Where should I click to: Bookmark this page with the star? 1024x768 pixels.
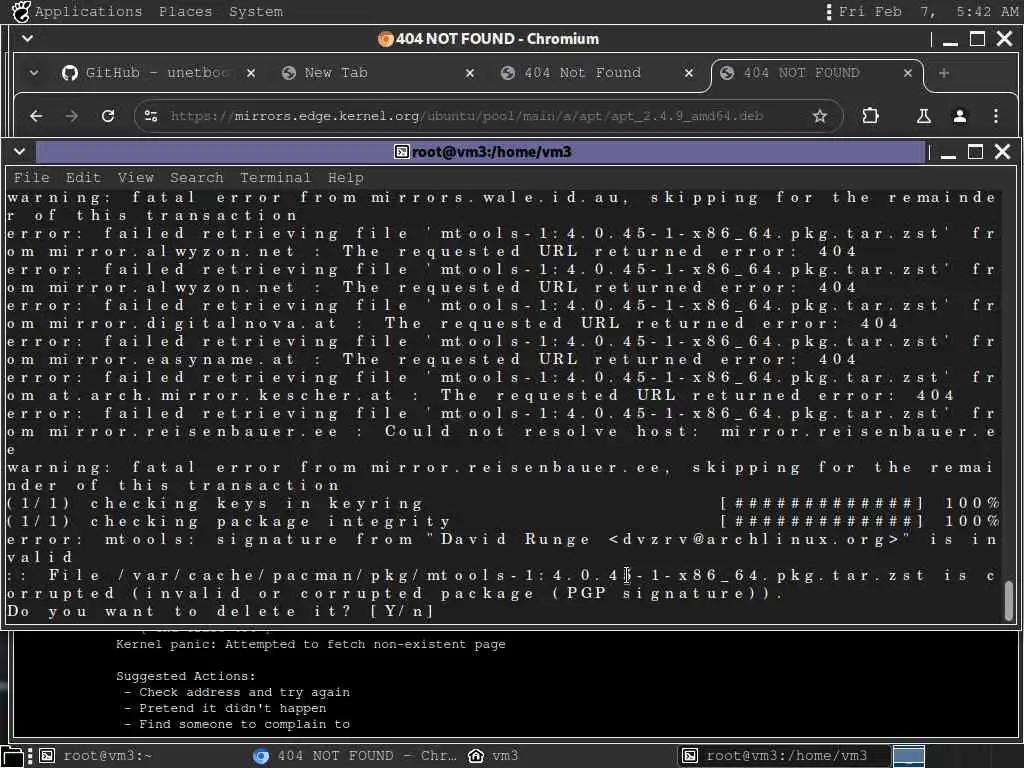tap(820, 116)
